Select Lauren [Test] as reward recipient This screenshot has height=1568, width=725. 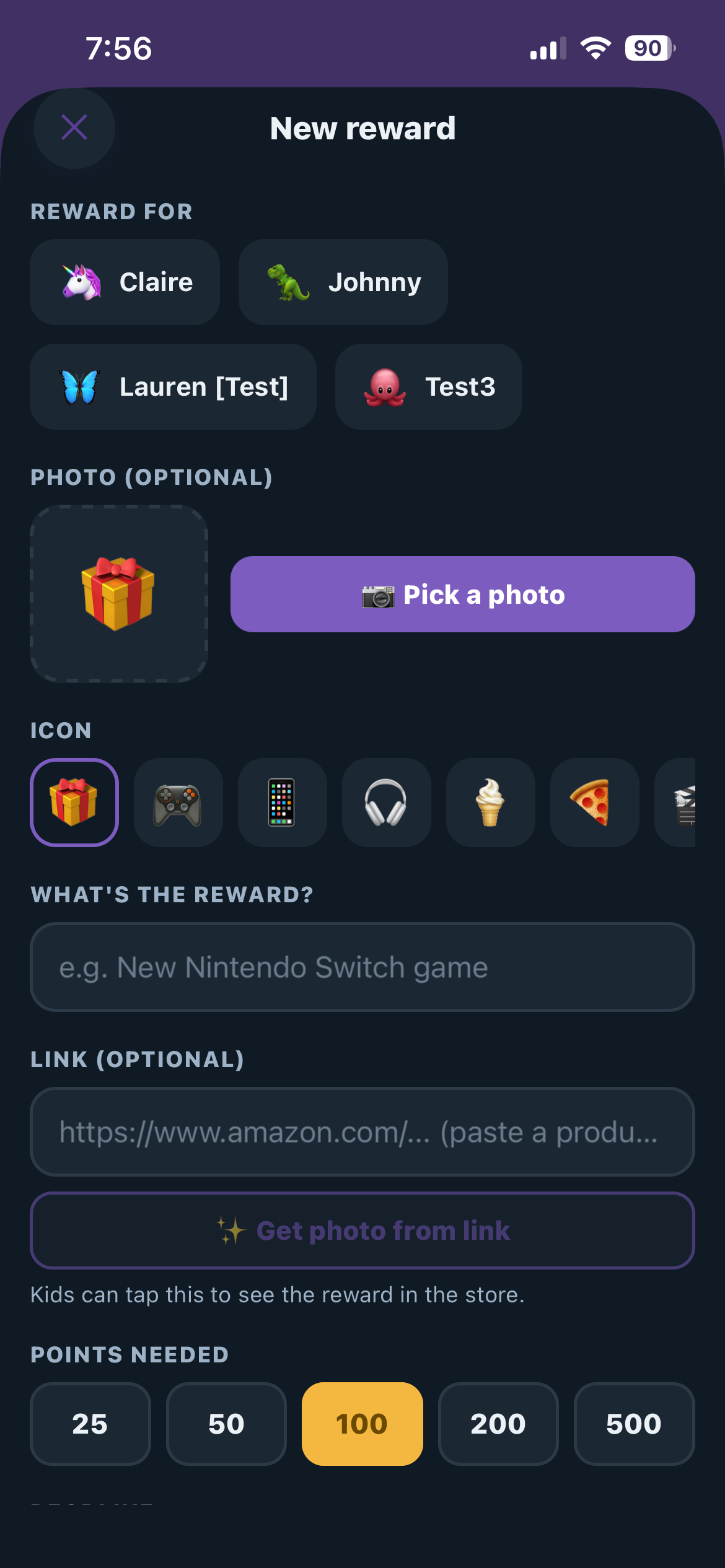(x=174, y=386)
